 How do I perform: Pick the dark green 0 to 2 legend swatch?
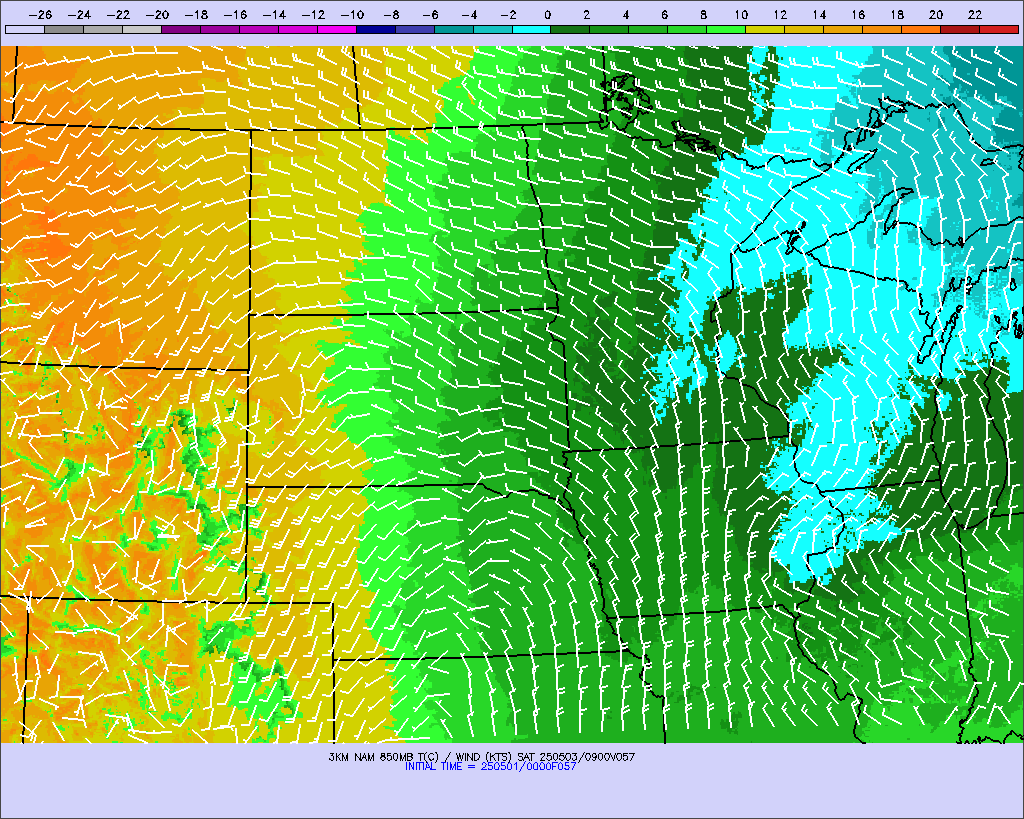[x=570, y=29]
